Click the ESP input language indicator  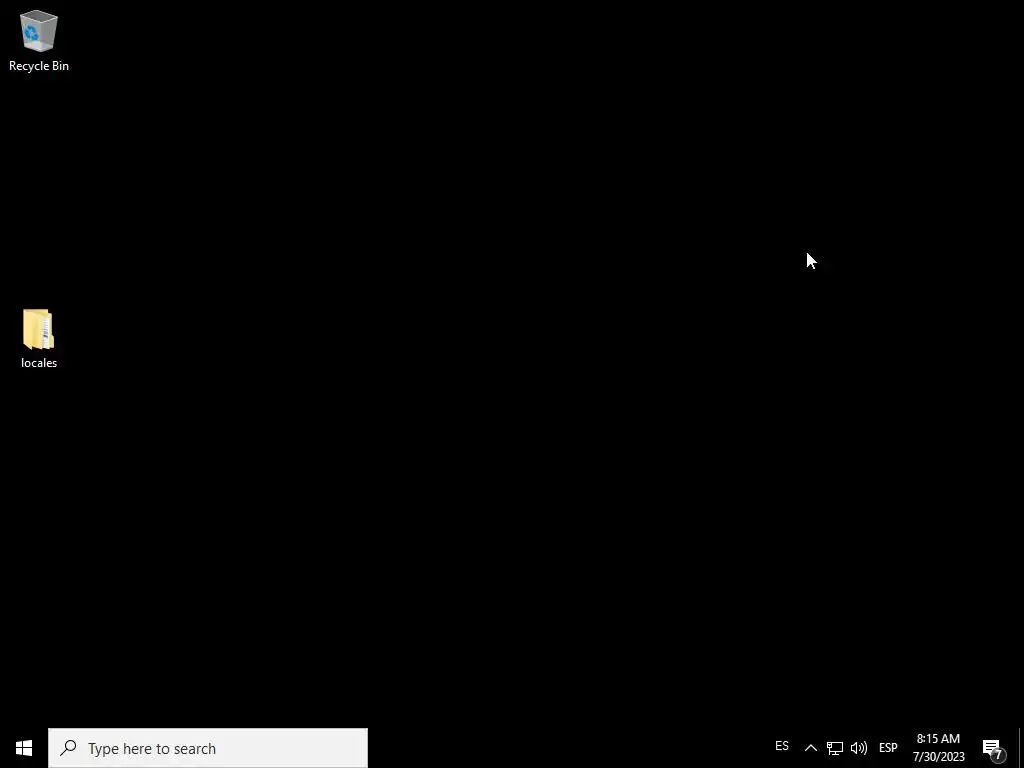(x=888, y=748)
